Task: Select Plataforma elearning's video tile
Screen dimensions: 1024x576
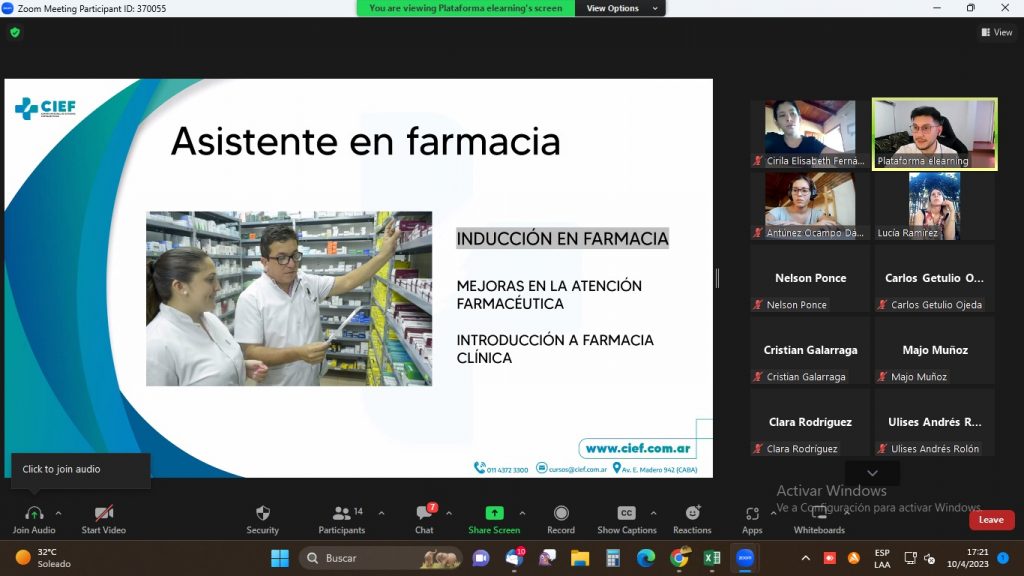Action: [935, 134]
